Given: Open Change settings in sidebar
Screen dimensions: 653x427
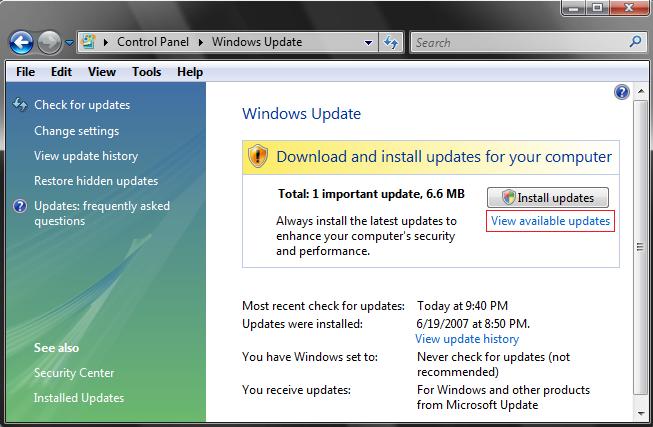Looking at the screenshot, I should pyautogui.click(x=77, y=131).
